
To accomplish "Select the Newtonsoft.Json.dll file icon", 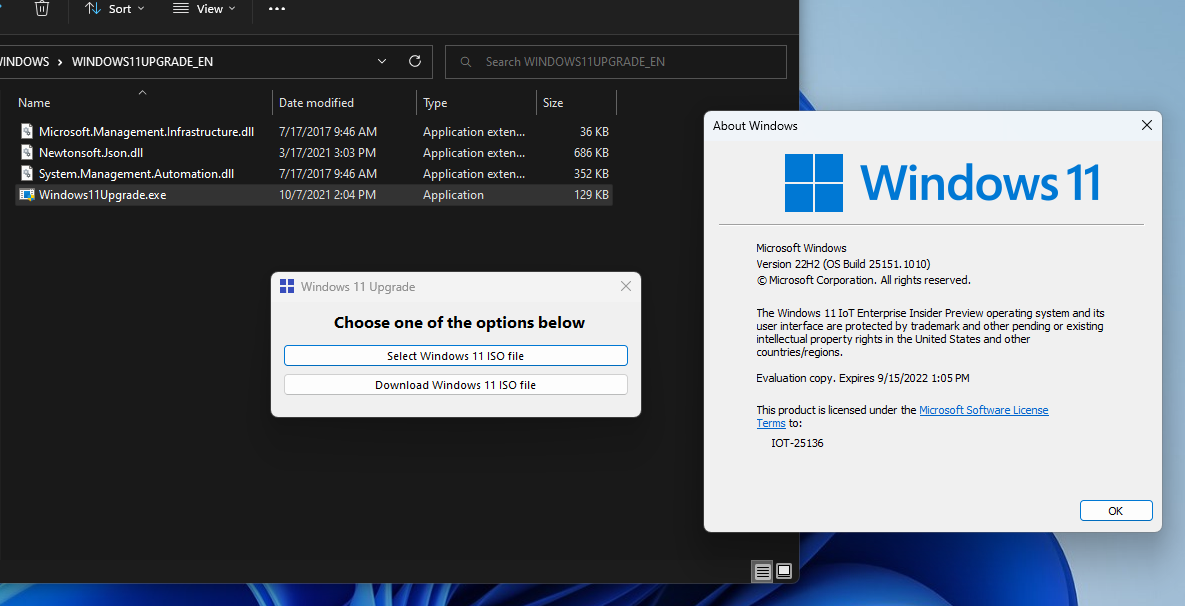I will click(26, 153).
